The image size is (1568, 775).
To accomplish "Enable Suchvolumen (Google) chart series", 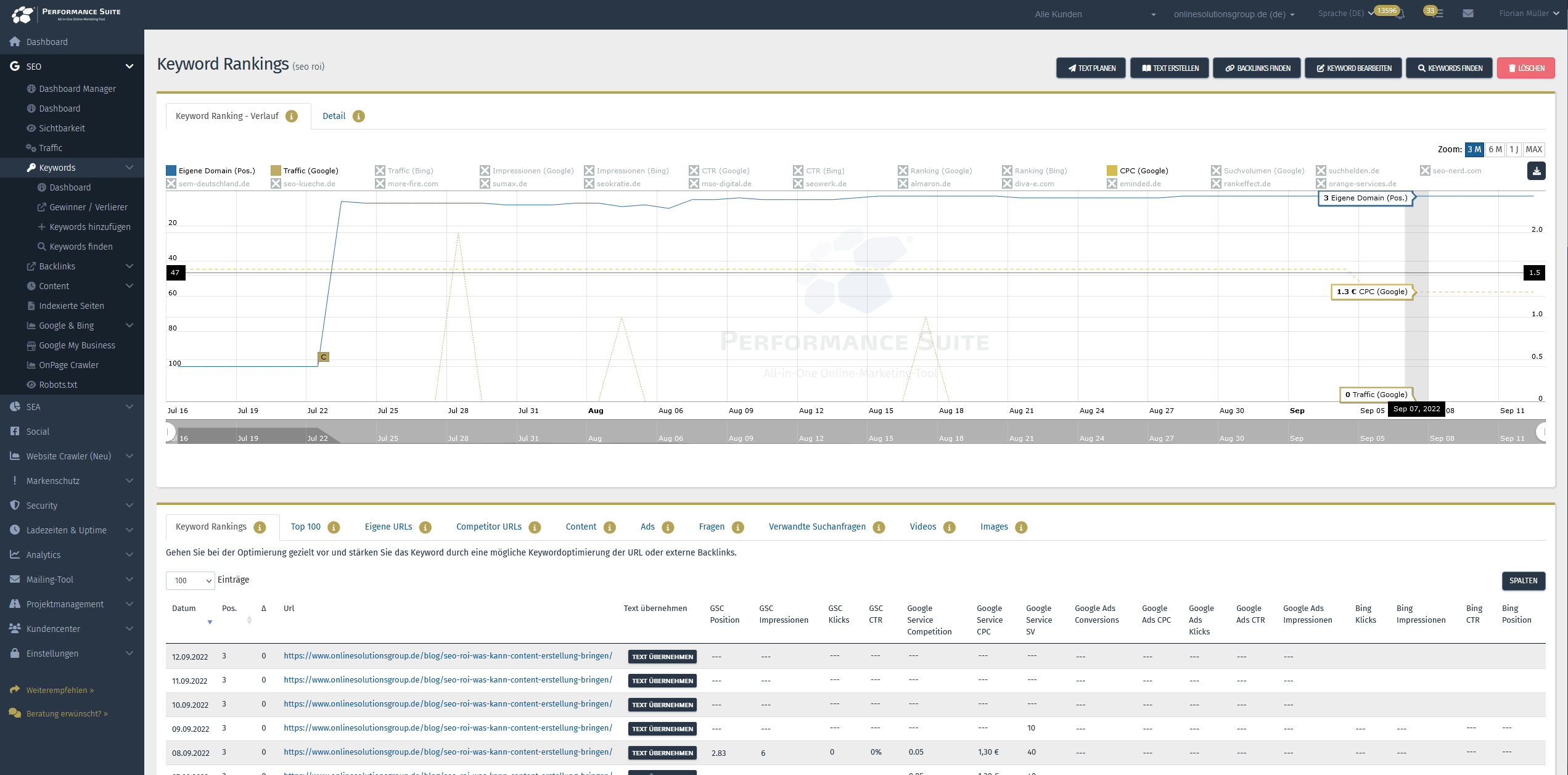I will [x=1258, y=171].
